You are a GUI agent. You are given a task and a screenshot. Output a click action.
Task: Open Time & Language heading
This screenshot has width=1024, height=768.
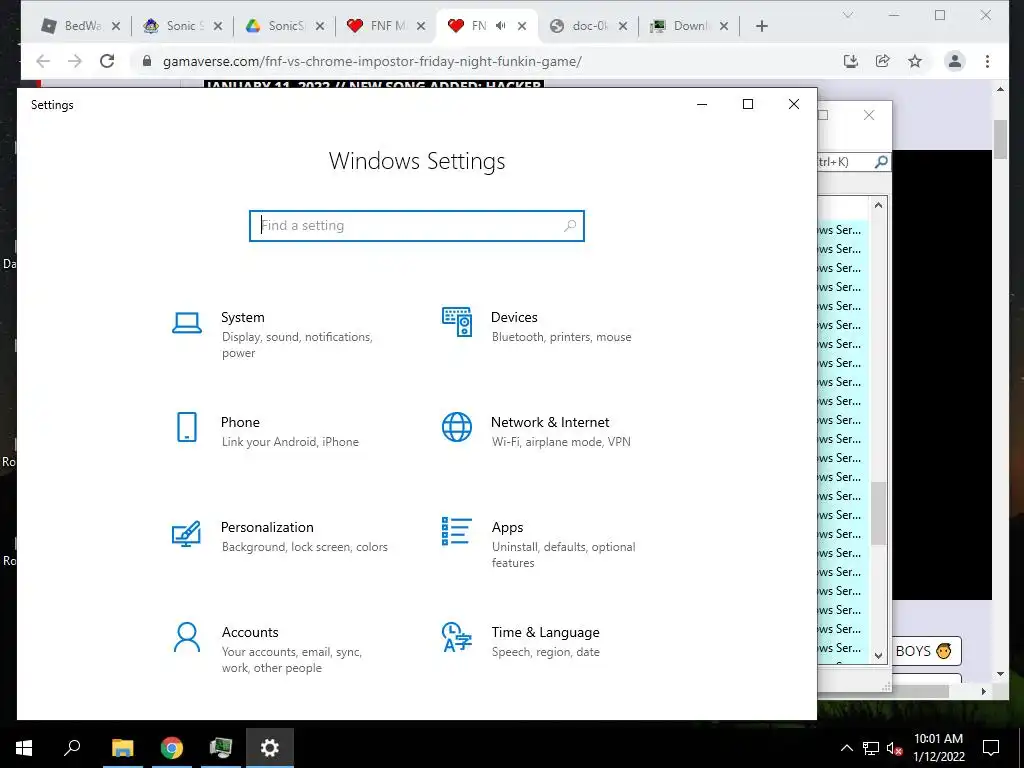coord(545,632)
